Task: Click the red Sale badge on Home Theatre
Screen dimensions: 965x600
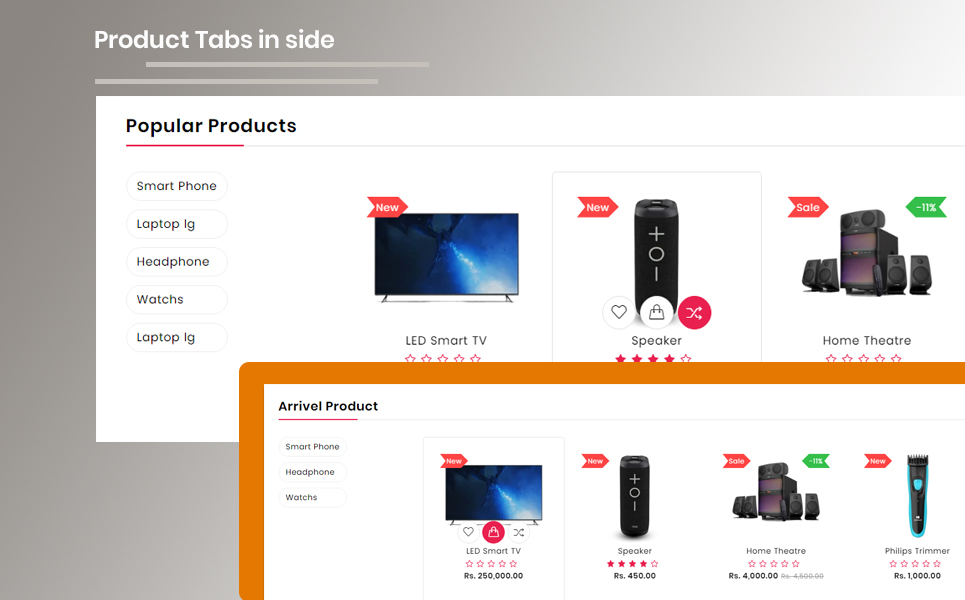Action: (x=808, y=207)
